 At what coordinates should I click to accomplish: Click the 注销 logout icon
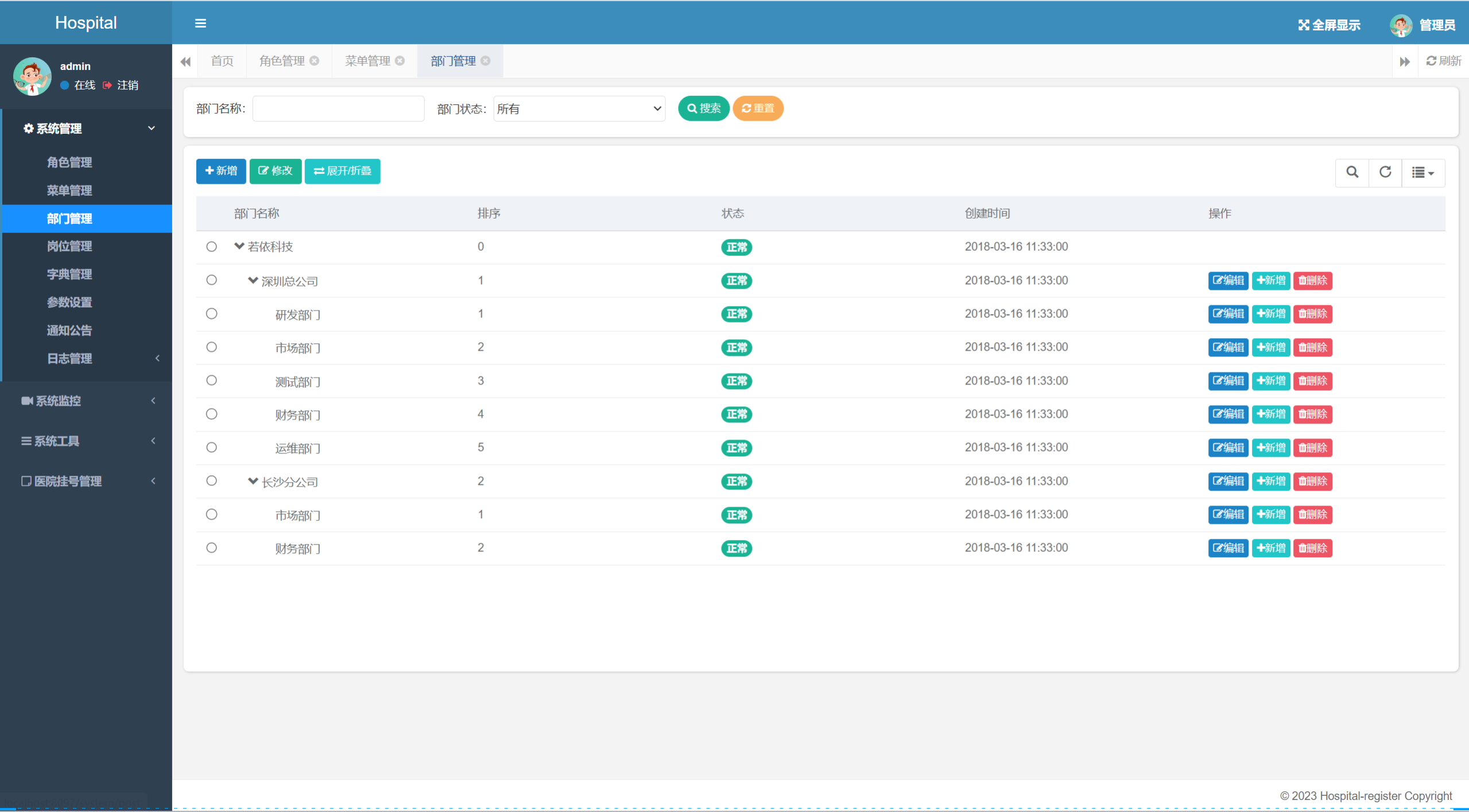click(x=107, y=86)
